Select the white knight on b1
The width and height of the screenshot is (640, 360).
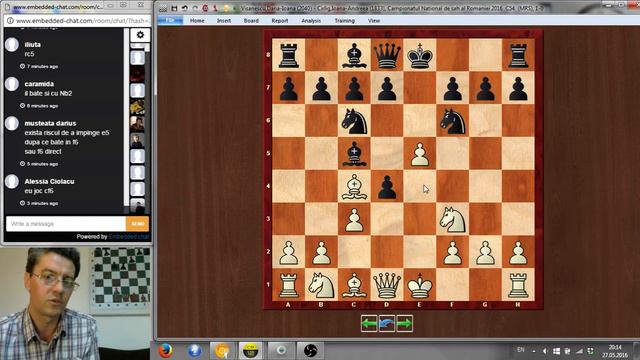tap(321, 284)
